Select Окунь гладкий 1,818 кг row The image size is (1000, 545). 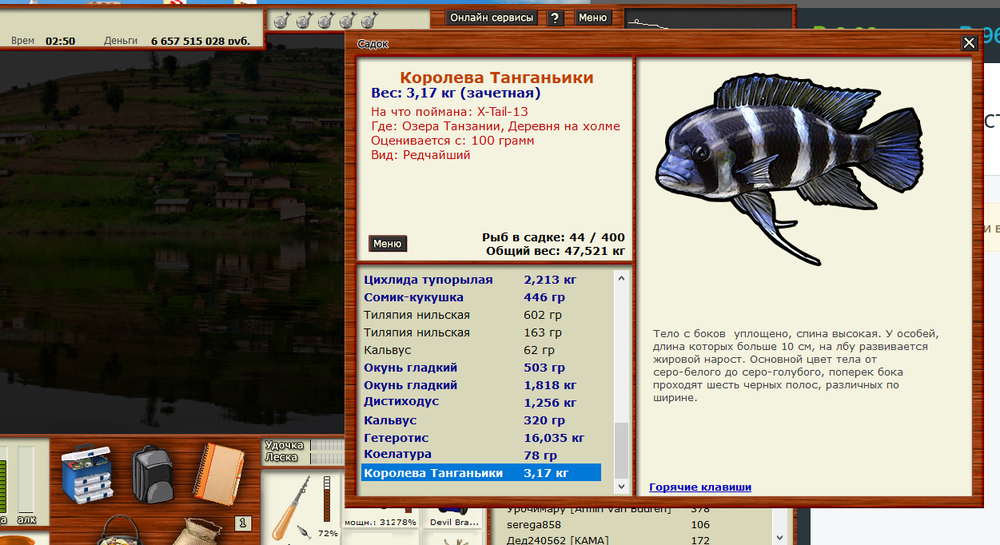(x=482, y=385)
